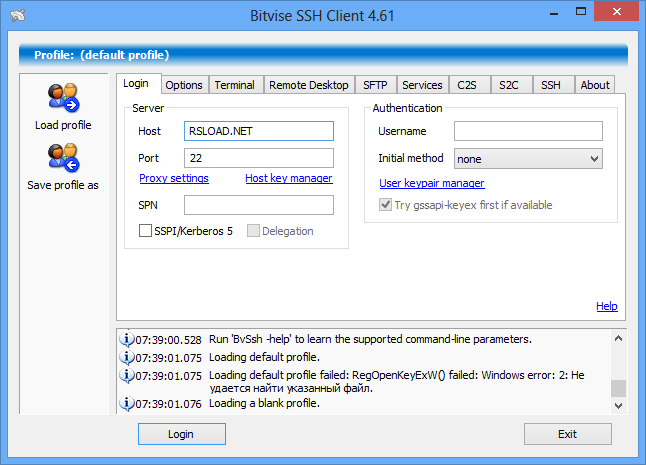The image size is (646, 465).
Task: Go to the SFTP tab
Action: [x=375, y=85]
